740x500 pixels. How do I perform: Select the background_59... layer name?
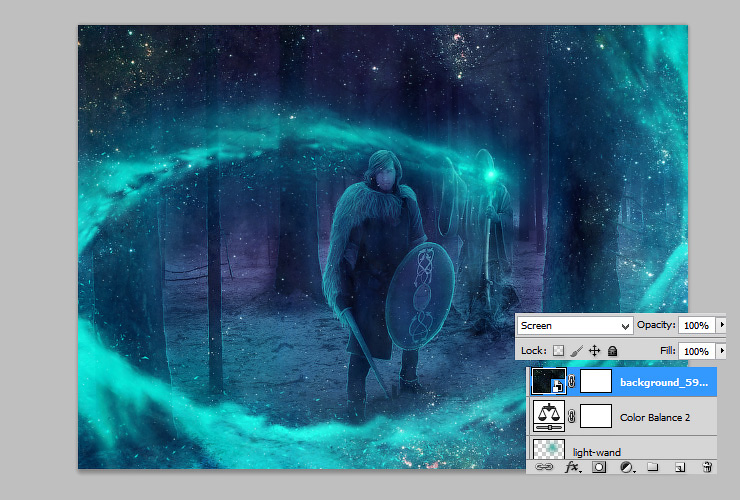(x=664, y=382)
